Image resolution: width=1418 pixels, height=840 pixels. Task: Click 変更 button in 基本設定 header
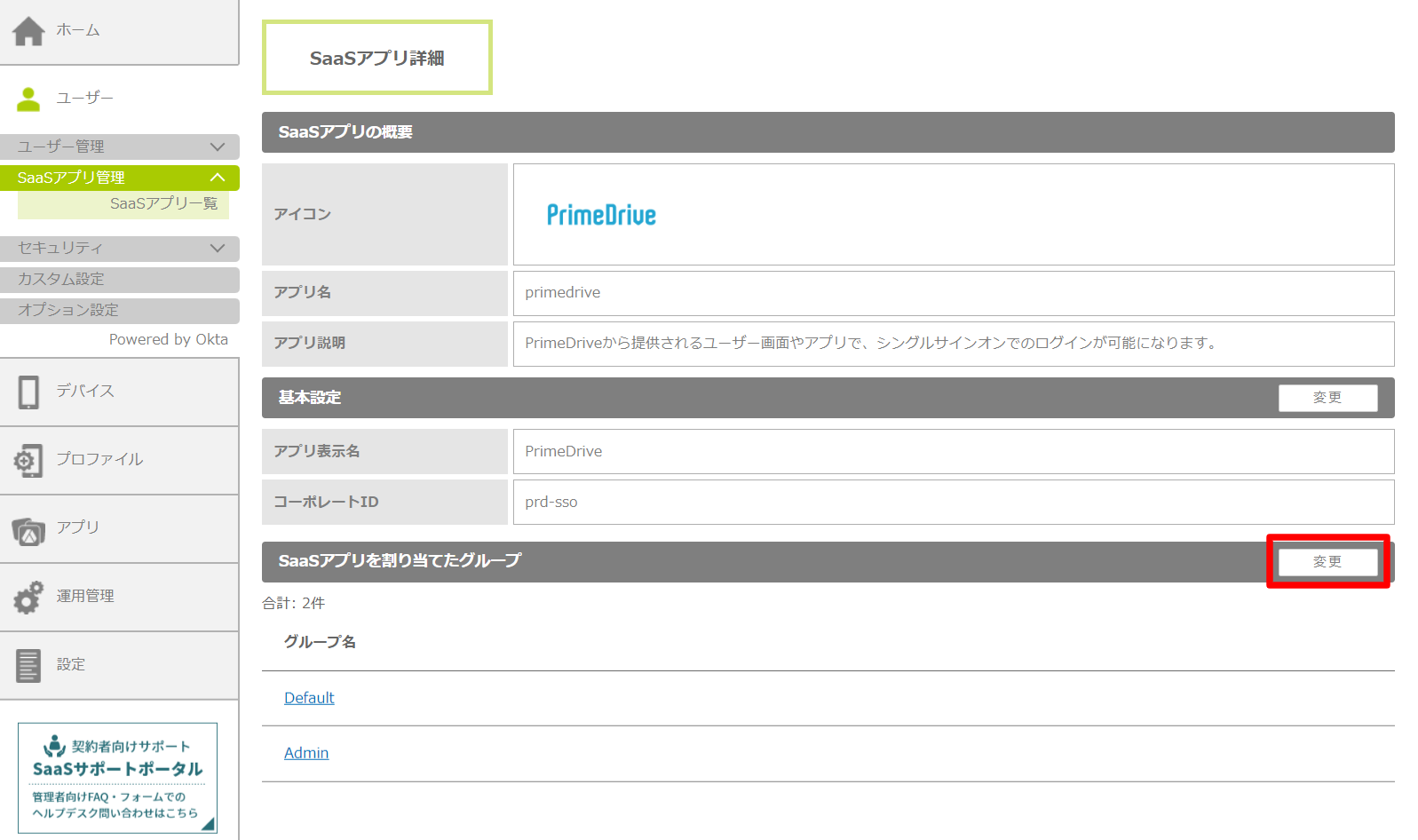[1327, 398]
